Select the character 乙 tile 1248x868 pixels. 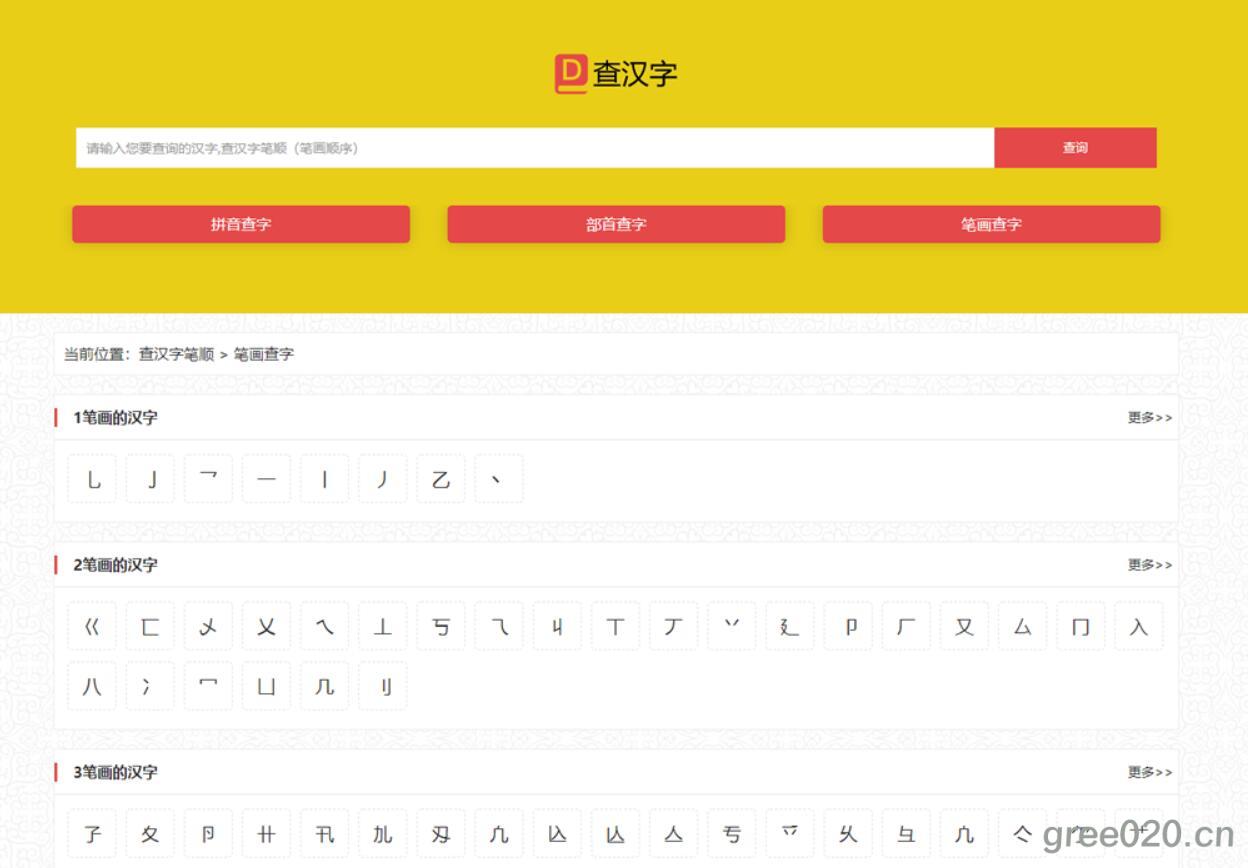441,480
